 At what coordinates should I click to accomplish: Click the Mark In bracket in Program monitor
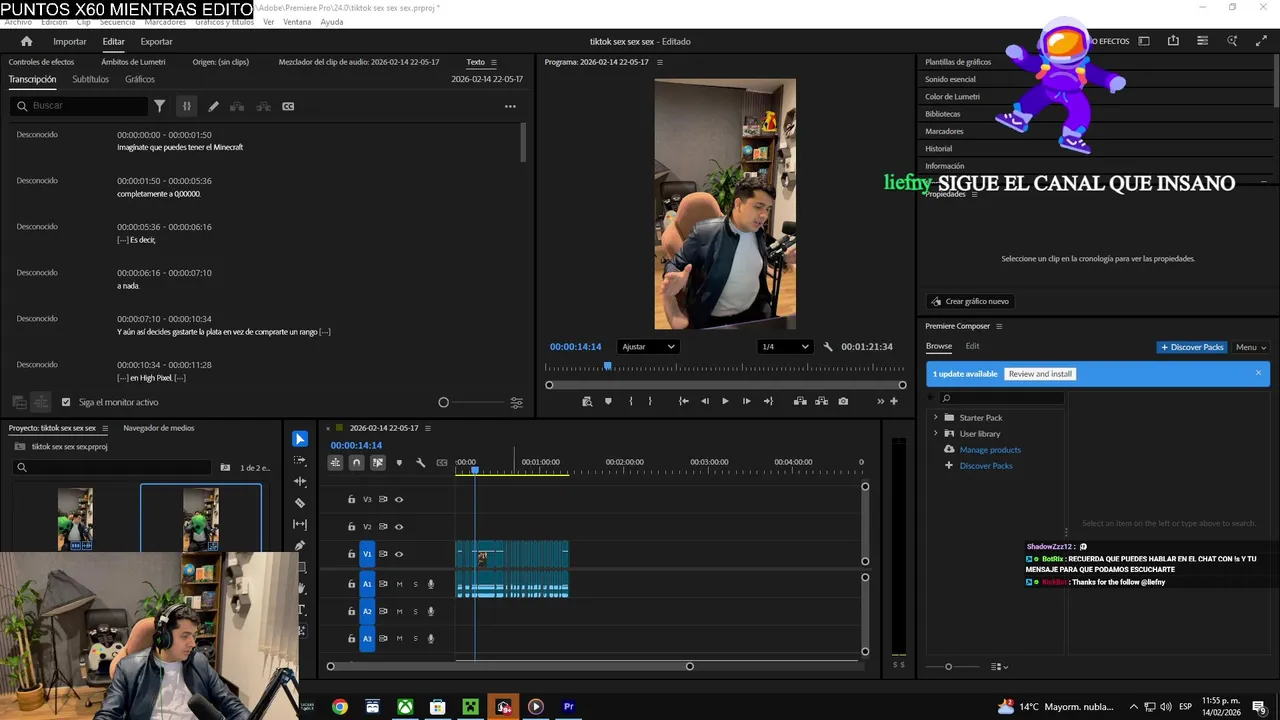pyautogui.click(x=630, y=401)
